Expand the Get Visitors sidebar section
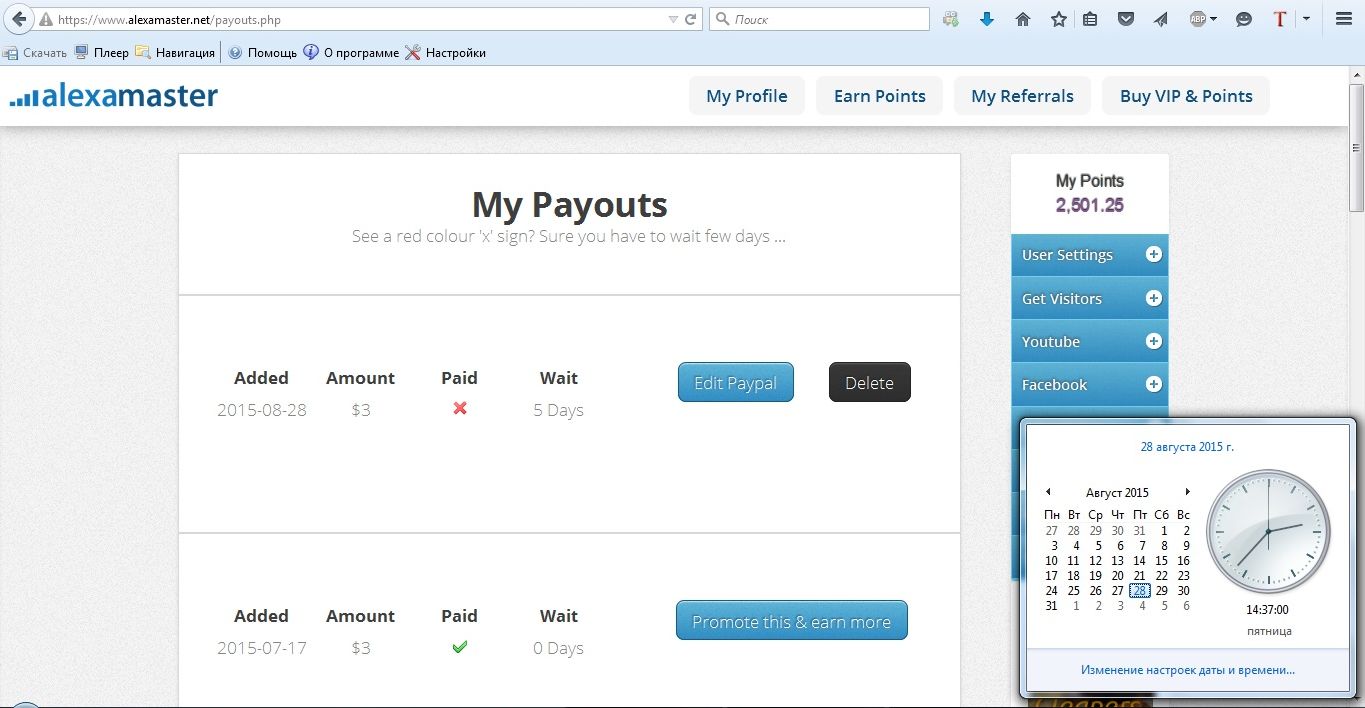Screen dimensions: 1365x708 point(1153,299)
